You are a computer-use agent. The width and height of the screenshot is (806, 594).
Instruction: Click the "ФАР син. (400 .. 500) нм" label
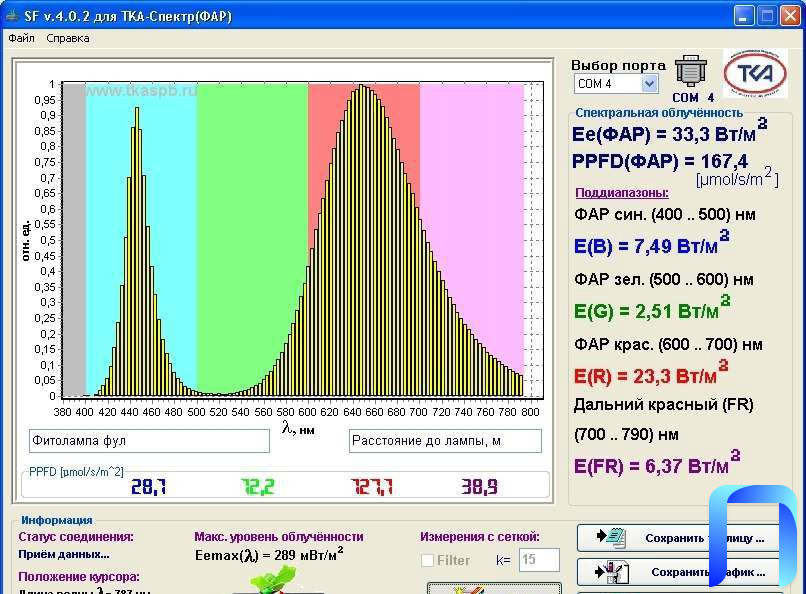pyautogui.click(x=665, y=214)
